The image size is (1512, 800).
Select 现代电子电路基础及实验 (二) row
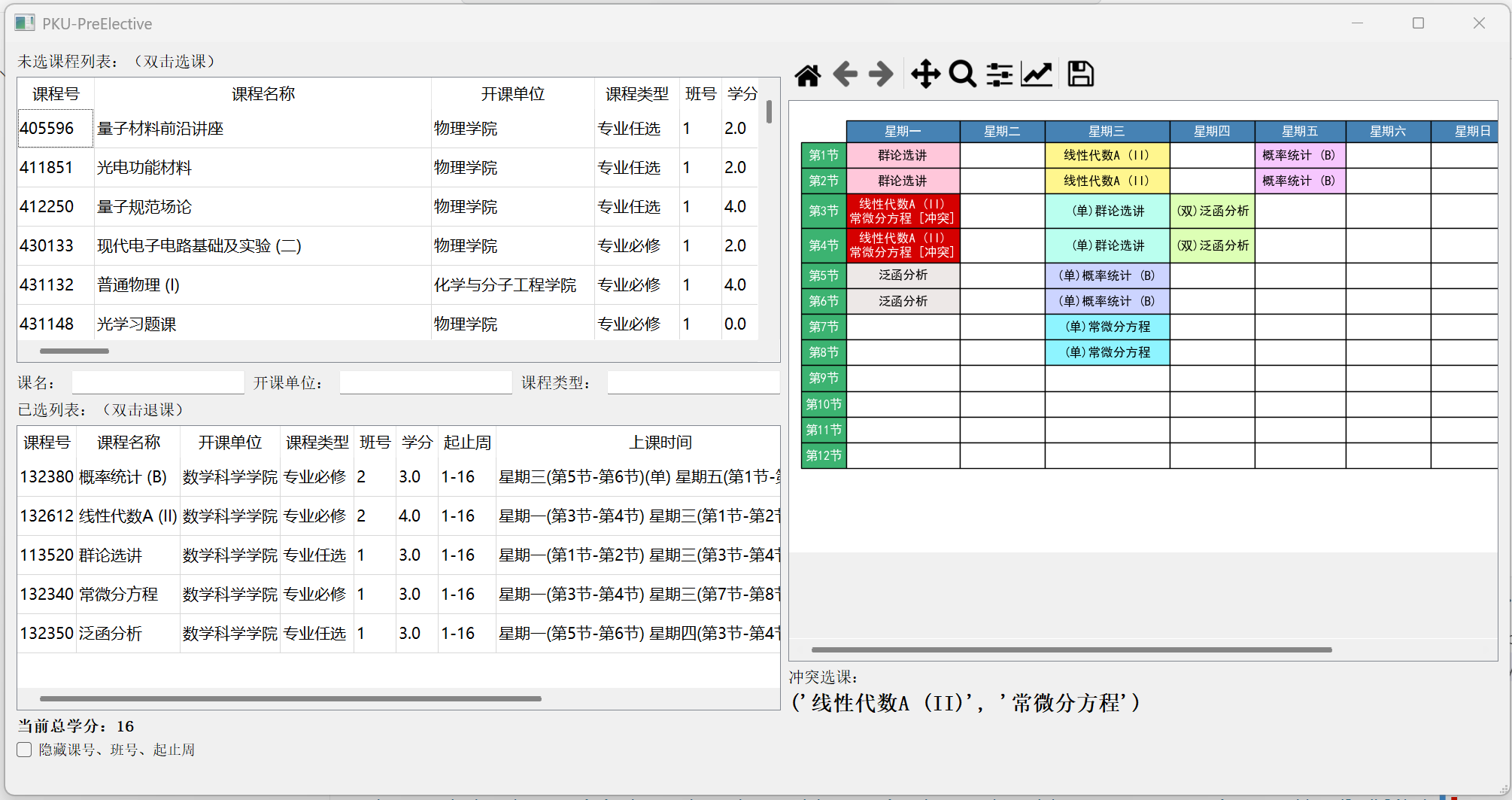(387, 246)
